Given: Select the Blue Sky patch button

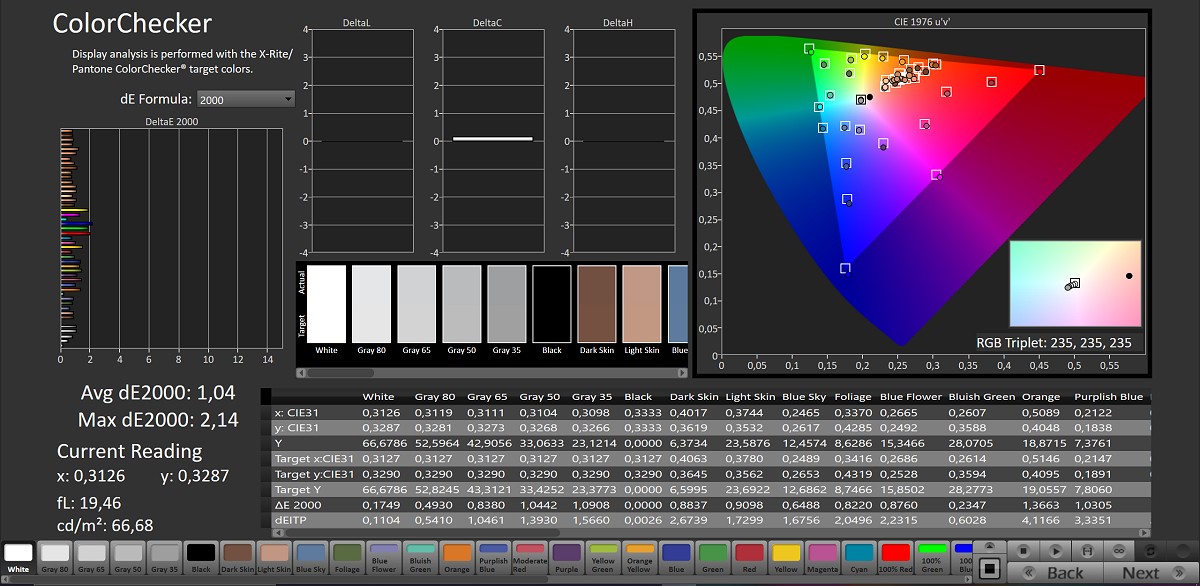Looking at the screenshot, I should (x=311, y=558).
